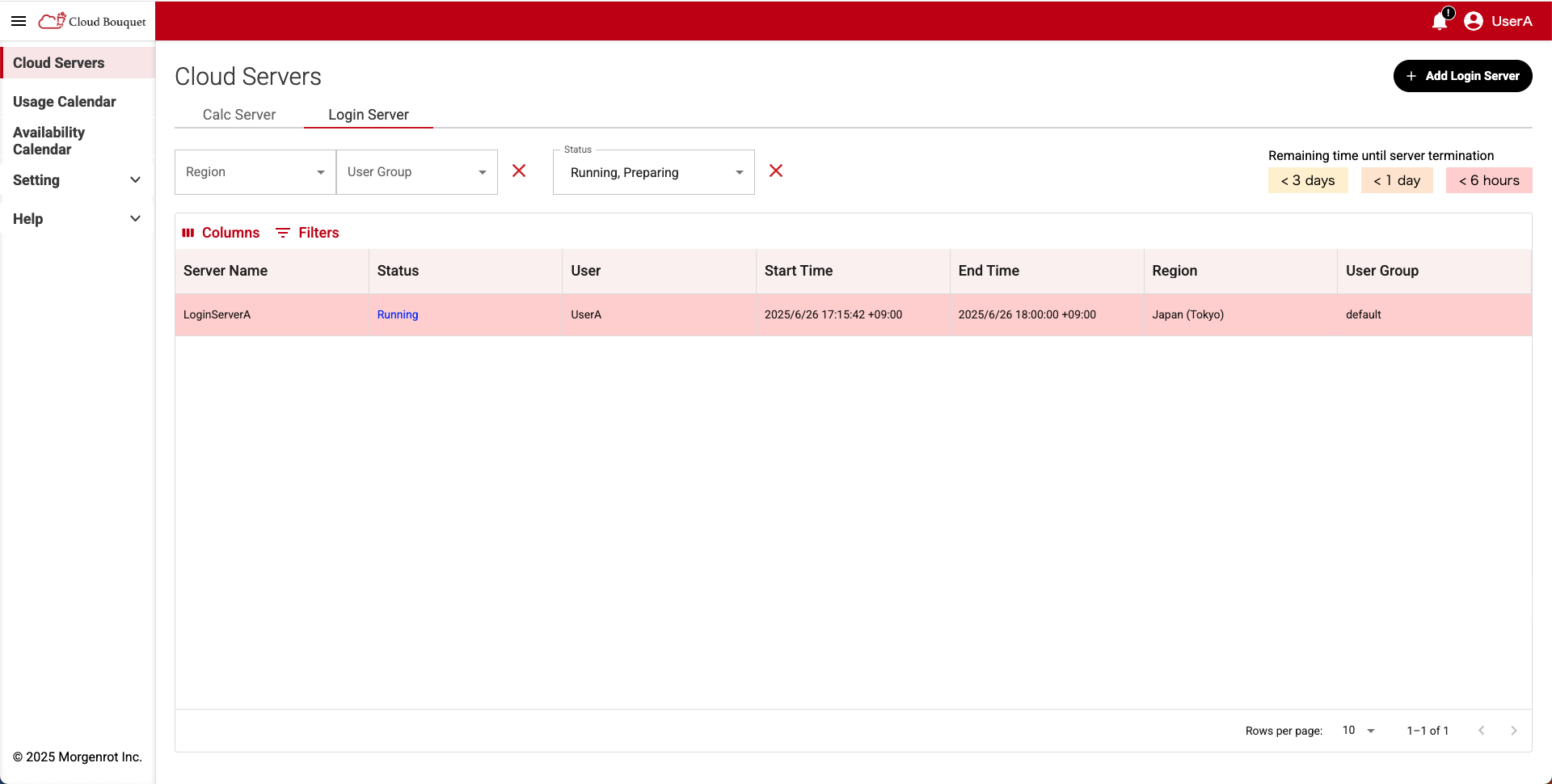Open the Region dropdown
The width and height of the screenshot is (1552, 784).
[x=255, y=172]
